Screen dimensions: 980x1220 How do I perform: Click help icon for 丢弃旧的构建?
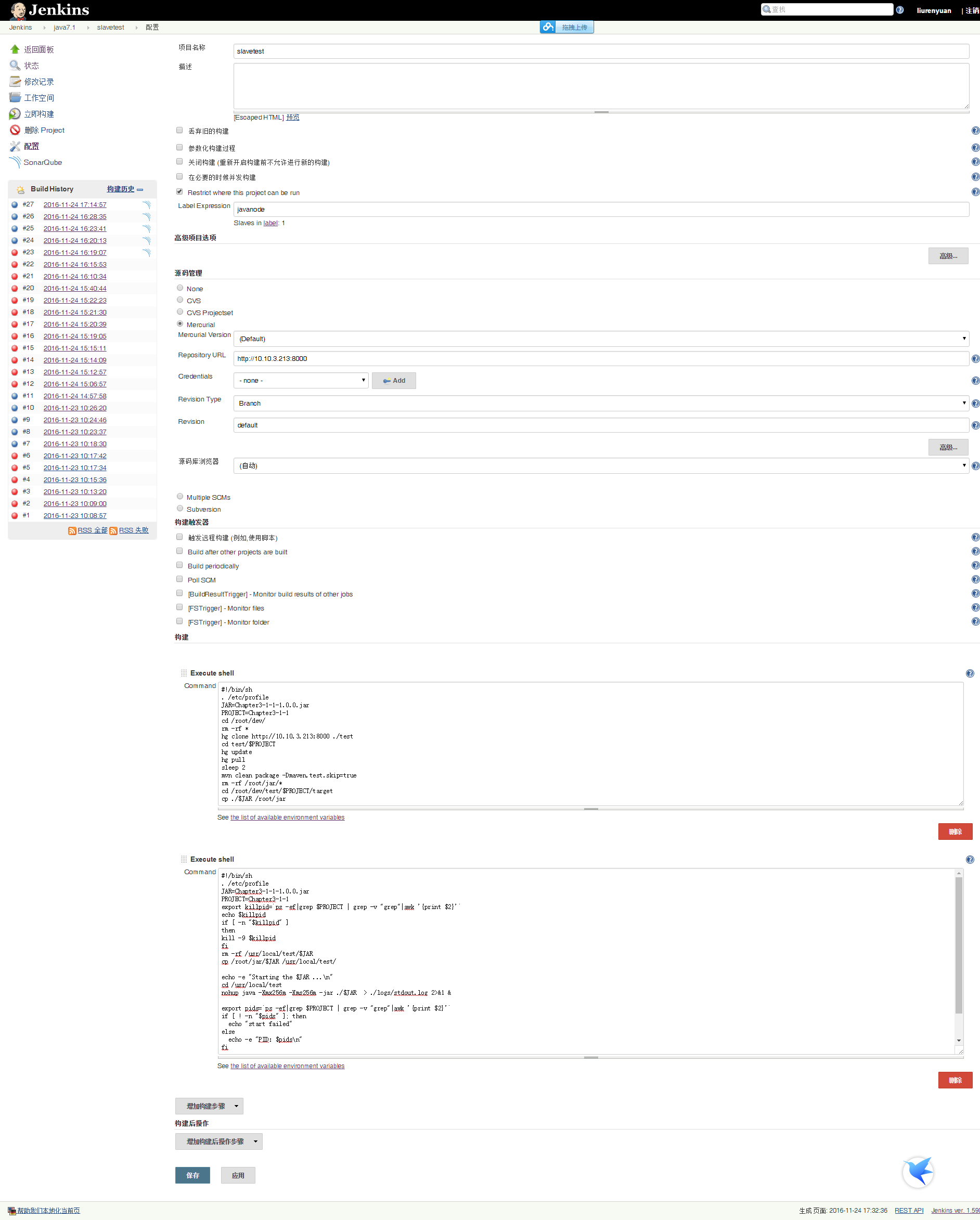(975, 131)
